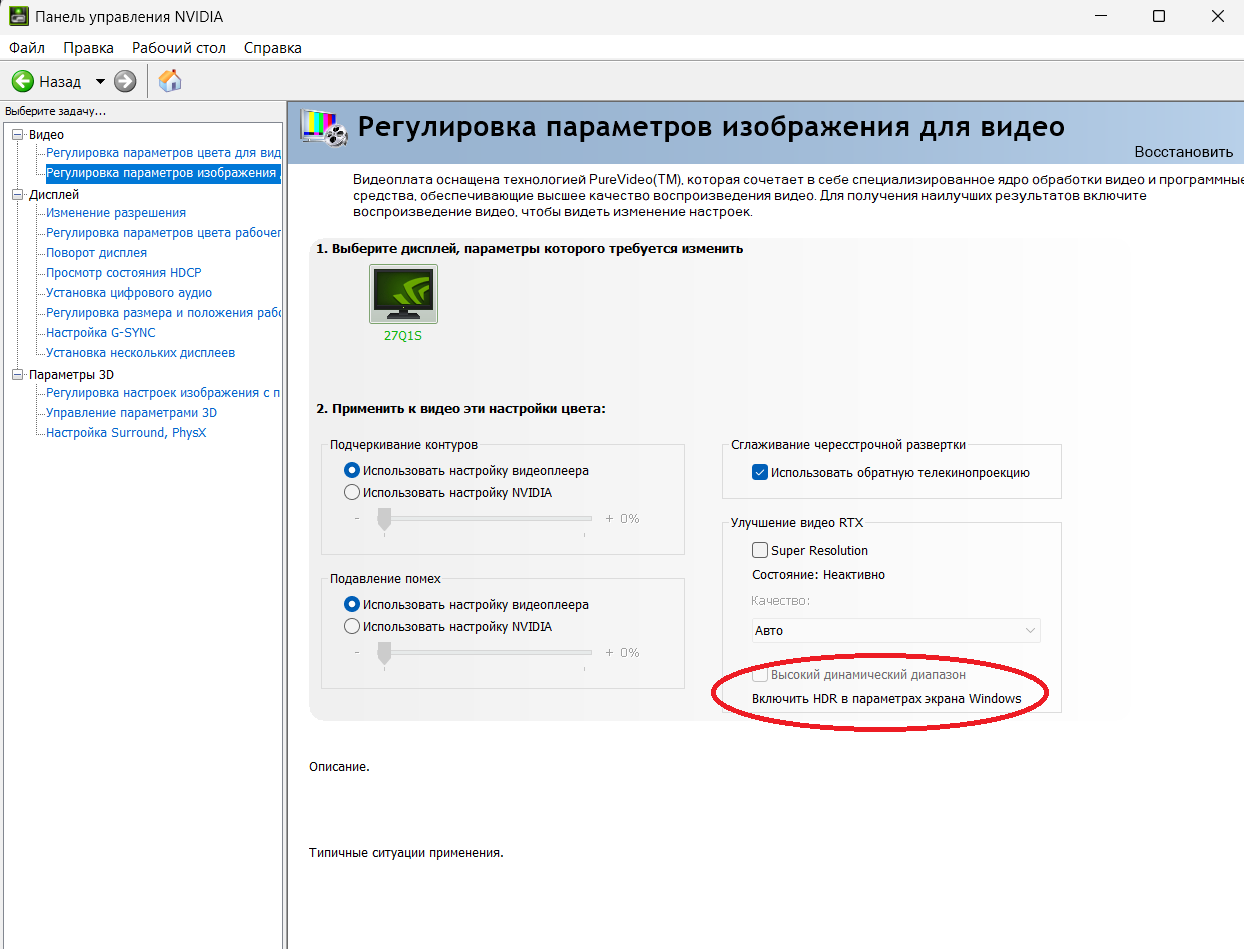
Task: Uncheck Использовать обратную телекинопроекцию
Action: (x=760, y=472)
